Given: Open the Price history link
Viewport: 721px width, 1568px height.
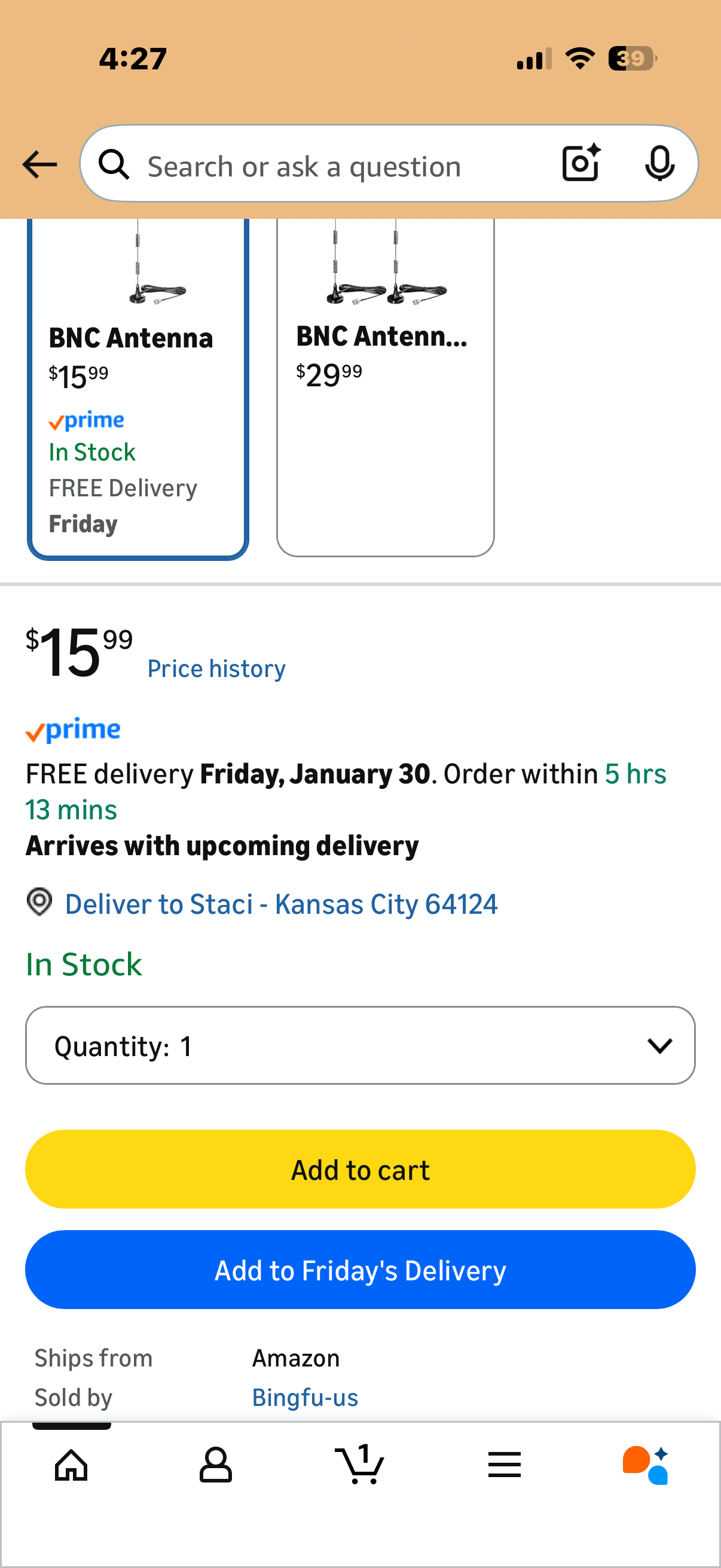Looking at the screenshot, I should (x=216, y=669).
